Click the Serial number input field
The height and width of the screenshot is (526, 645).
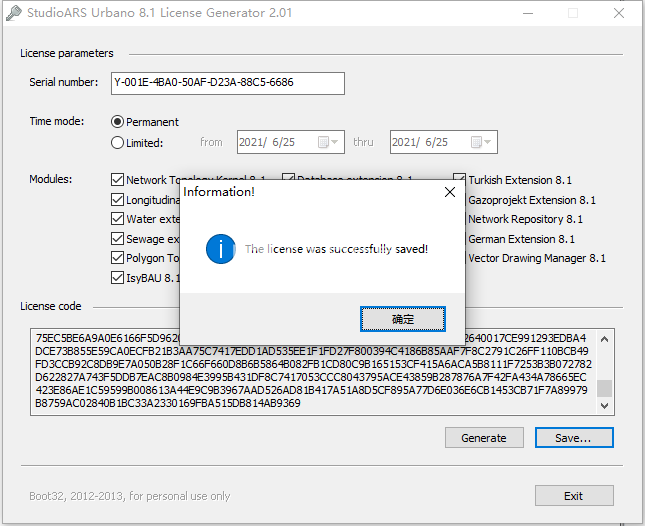228,83
